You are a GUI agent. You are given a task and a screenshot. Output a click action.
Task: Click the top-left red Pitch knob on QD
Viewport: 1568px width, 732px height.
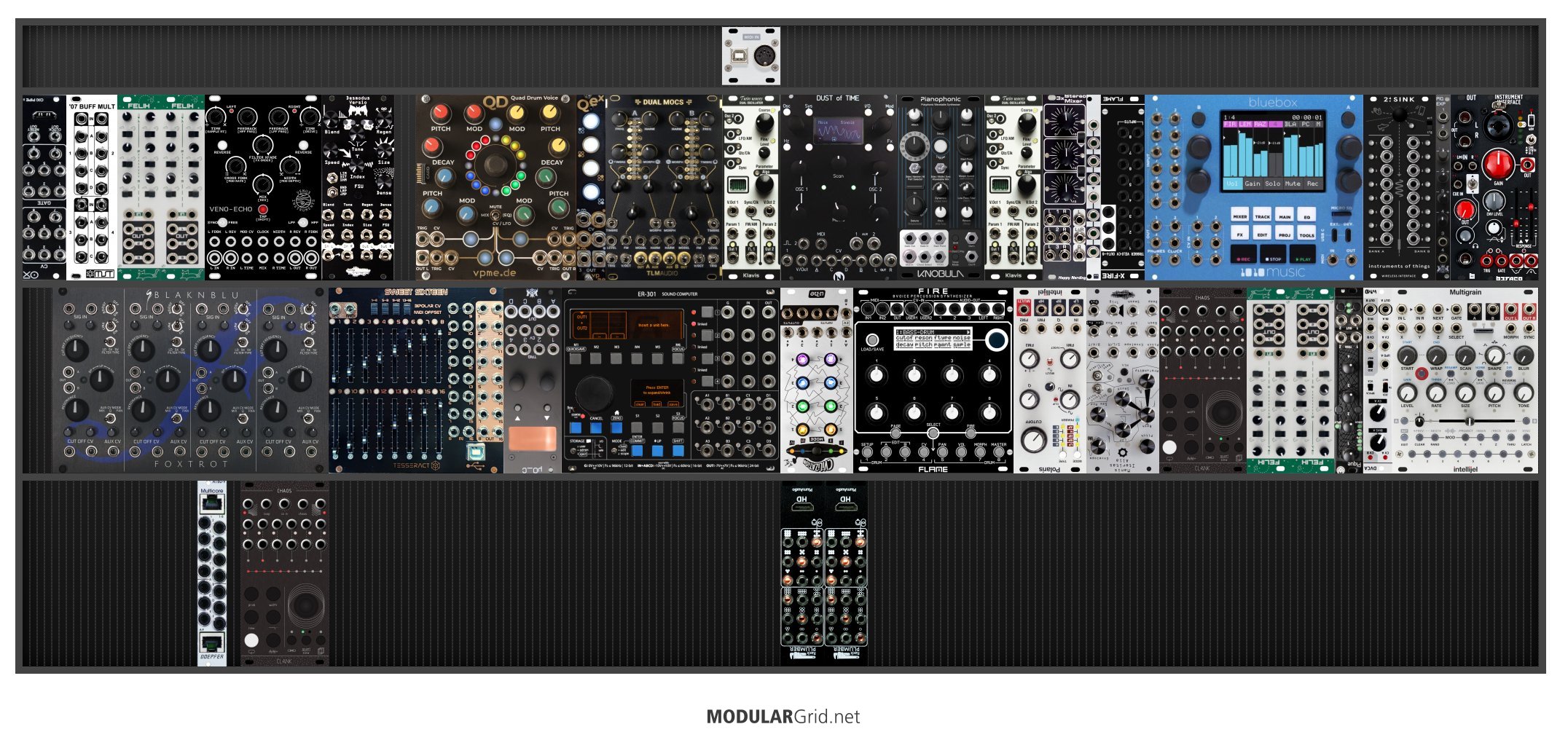click(x=440, y=113)
